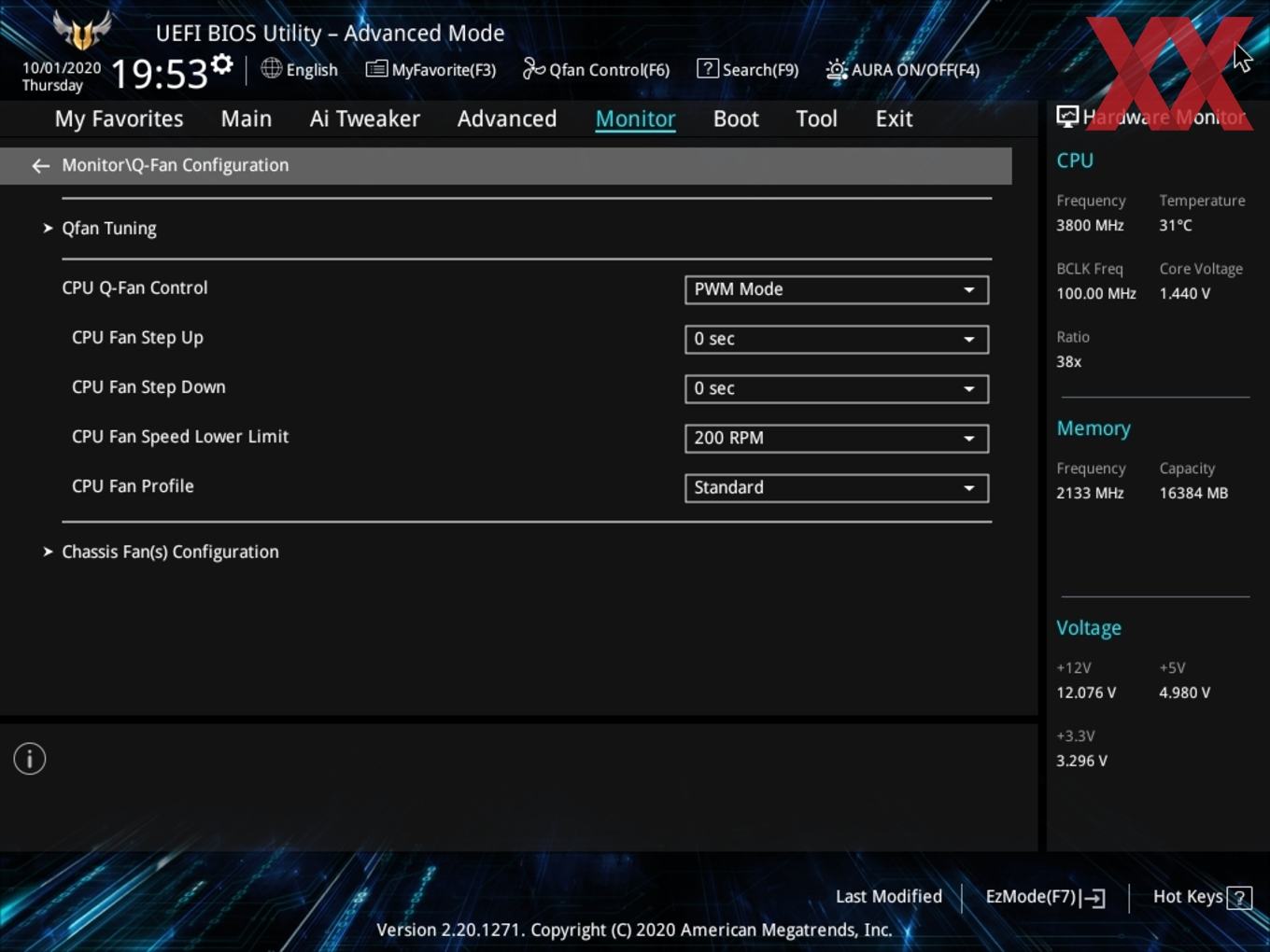1270x952 pixels.
Task: Open Qfan Control(F6) shortcut
Action: [596, 69]
